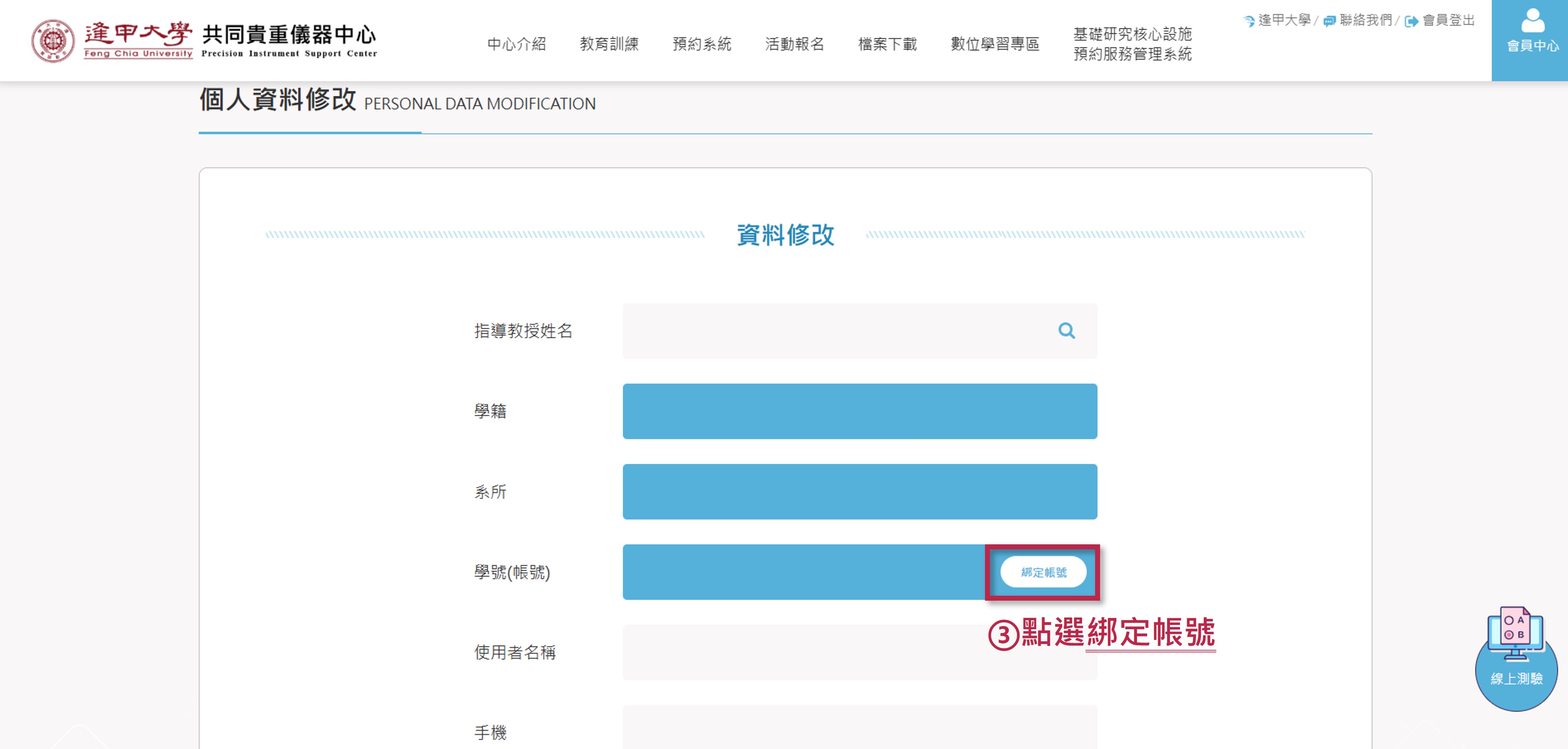Open the 檔案下載 menu item

[887, 44]
